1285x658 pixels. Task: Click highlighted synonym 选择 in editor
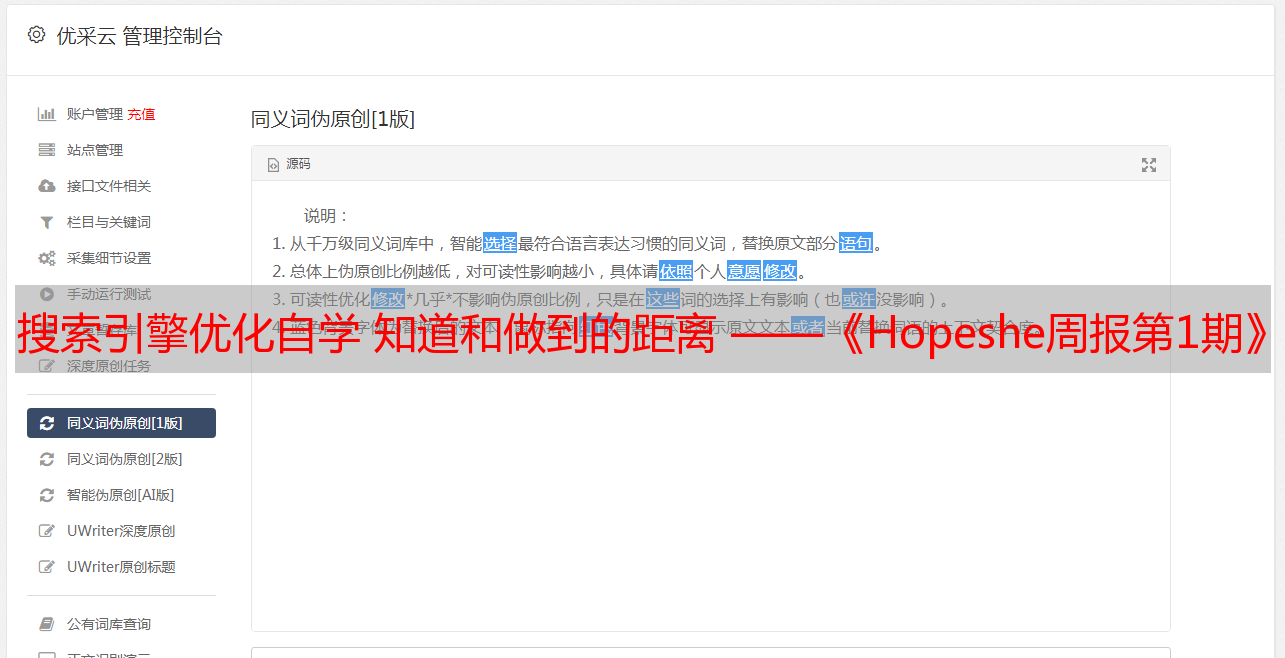(x=500, y=243)
